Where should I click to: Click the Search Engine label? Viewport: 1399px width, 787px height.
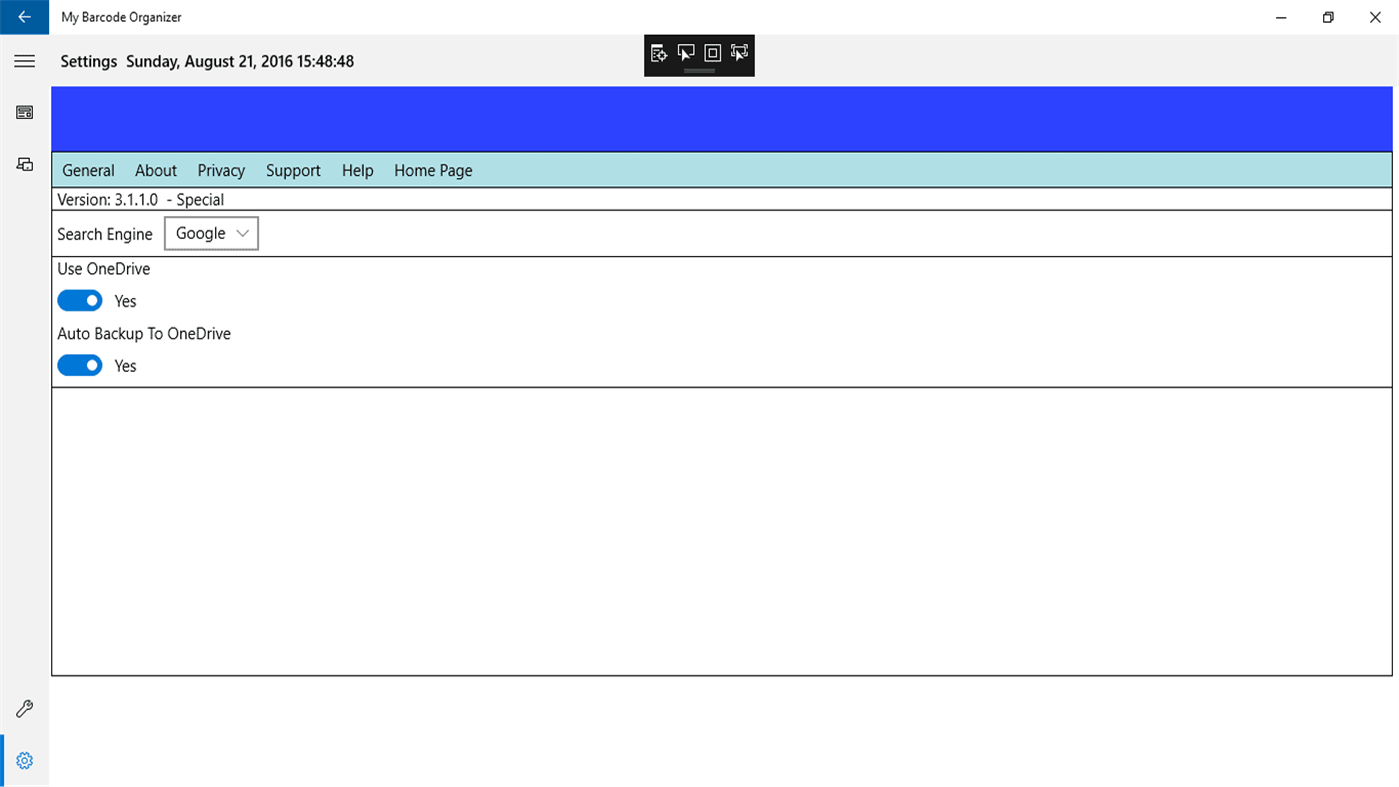[105, 234]
